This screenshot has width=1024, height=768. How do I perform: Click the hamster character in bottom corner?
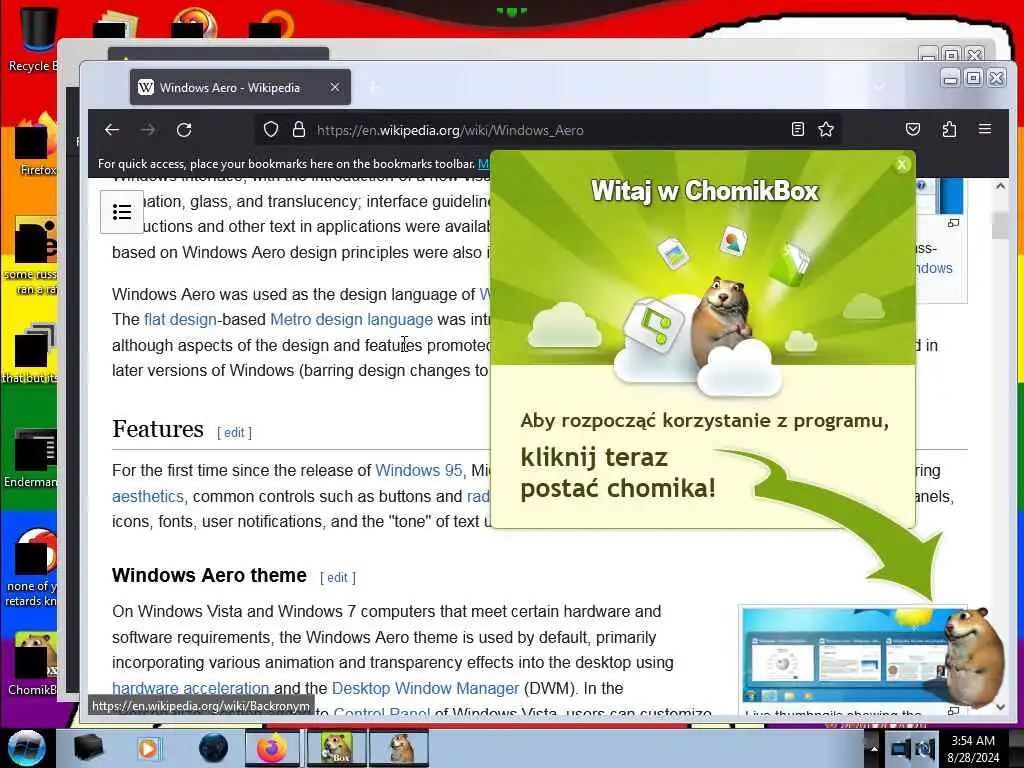coord(974,656)
